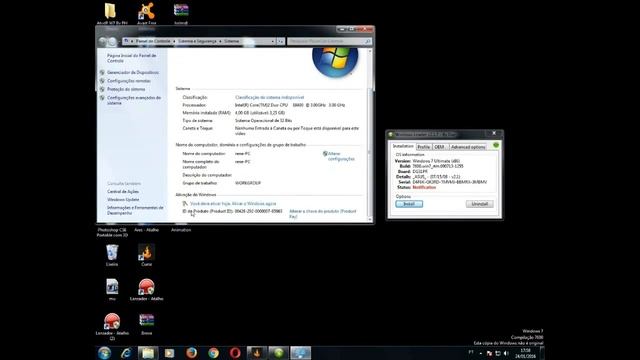
Task: Click the Windows 7 Ultimate version text
Action: 436,161
